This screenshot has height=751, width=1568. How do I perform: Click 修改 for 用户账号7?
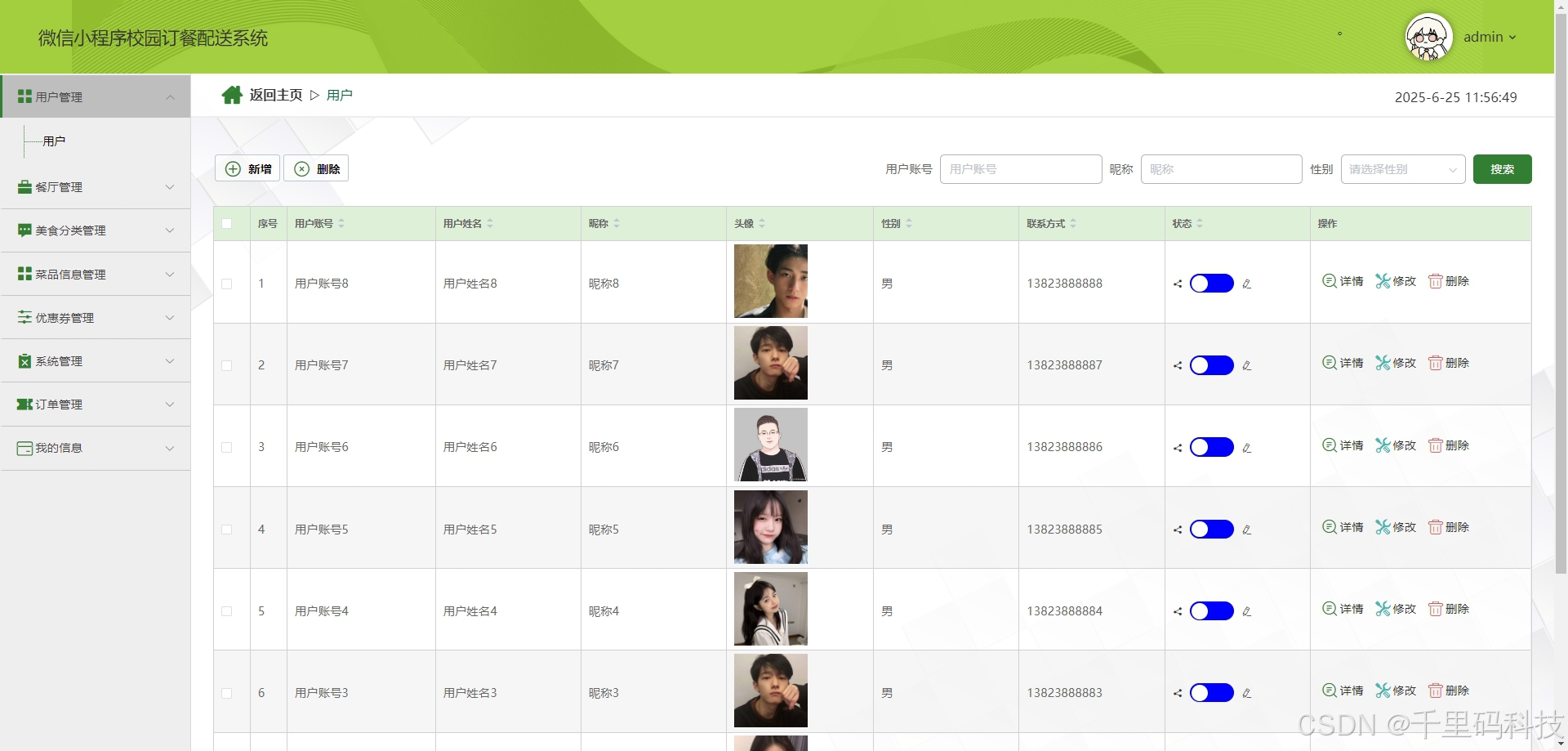[1396, 363]
